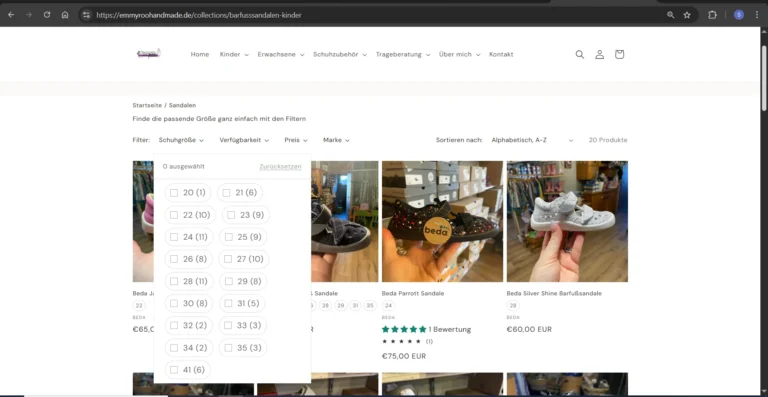The image size is (768, 397).
Task: Open the browser profile avatar
Action: (x=739, y=15)
